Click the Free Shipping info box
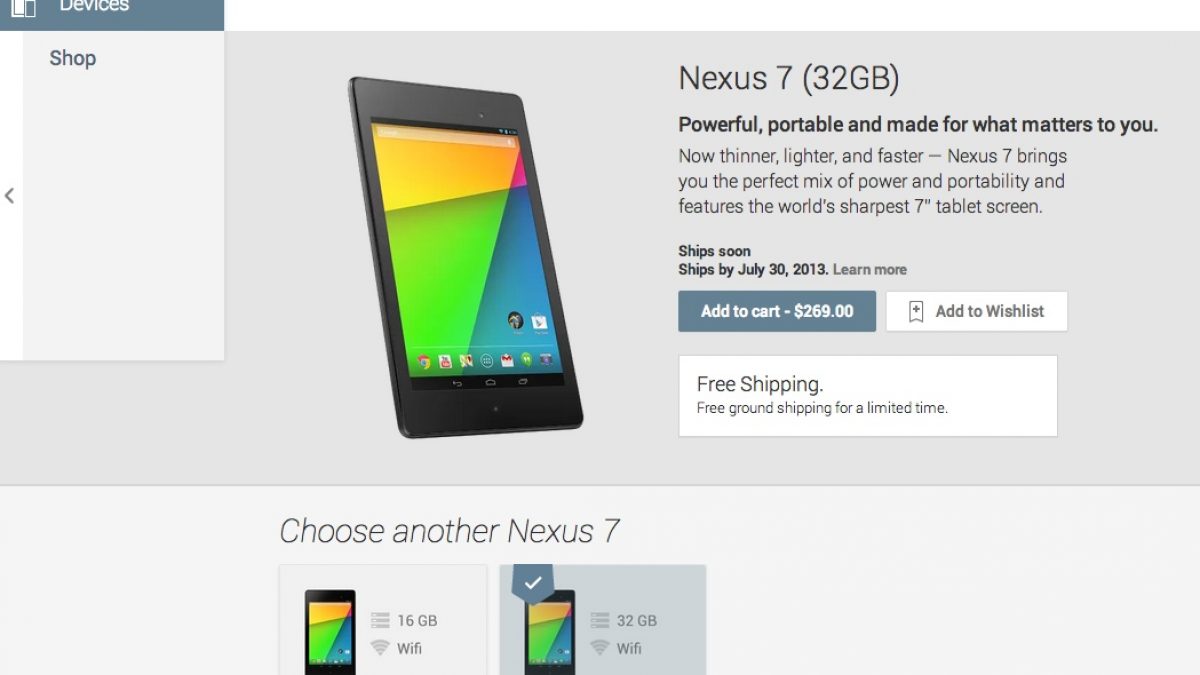This screenshot has width=1200, height=675. 868,396
